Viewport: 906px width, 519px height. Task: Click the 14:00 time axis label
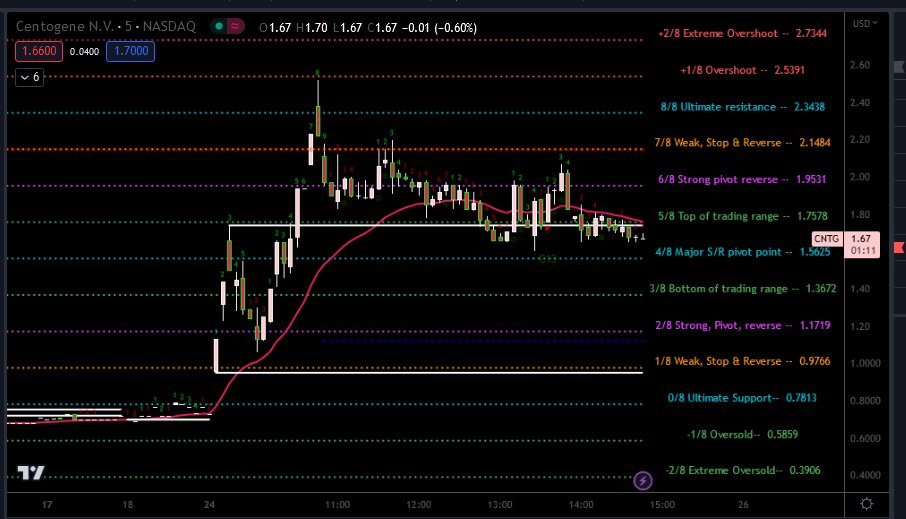581,505
